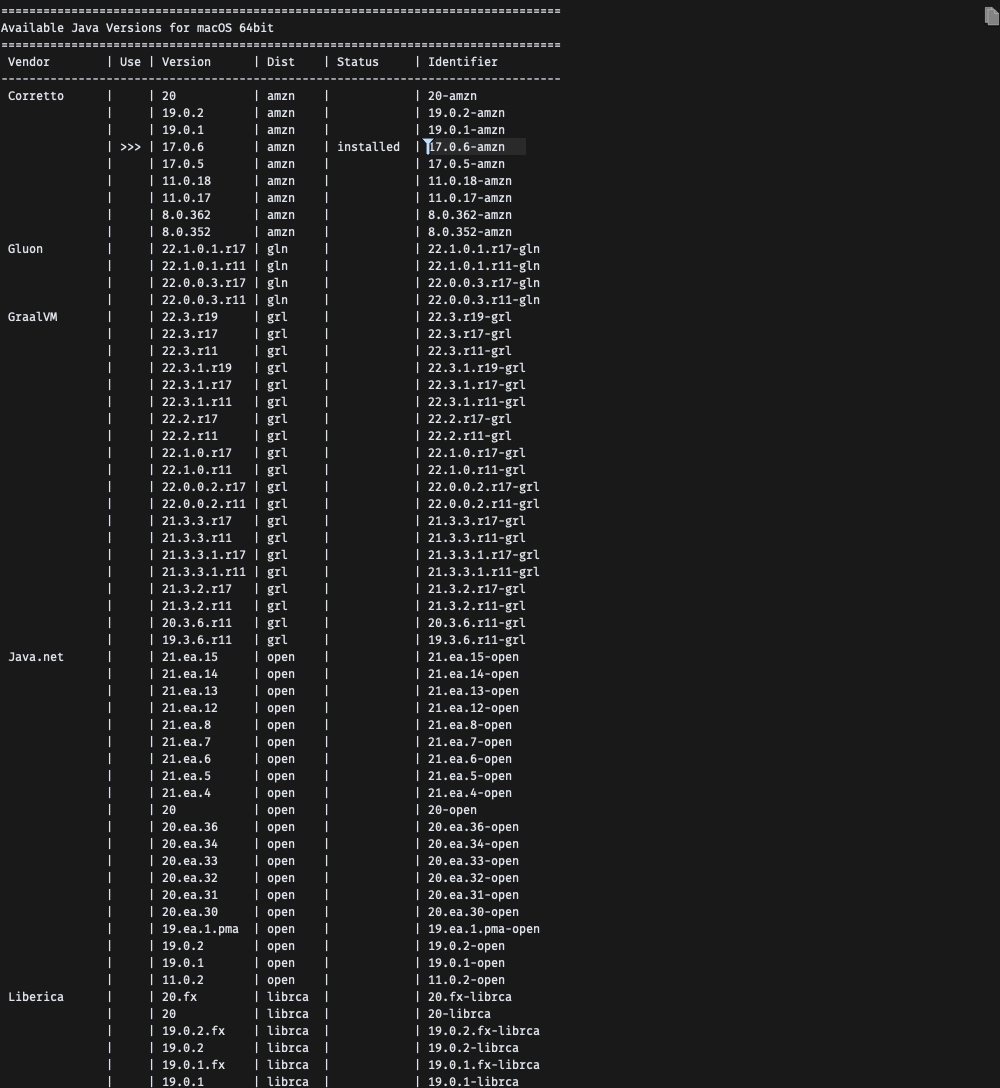1000x1088 pixels.
Task: Click identifier 20-open
Action: coord(452,810)
